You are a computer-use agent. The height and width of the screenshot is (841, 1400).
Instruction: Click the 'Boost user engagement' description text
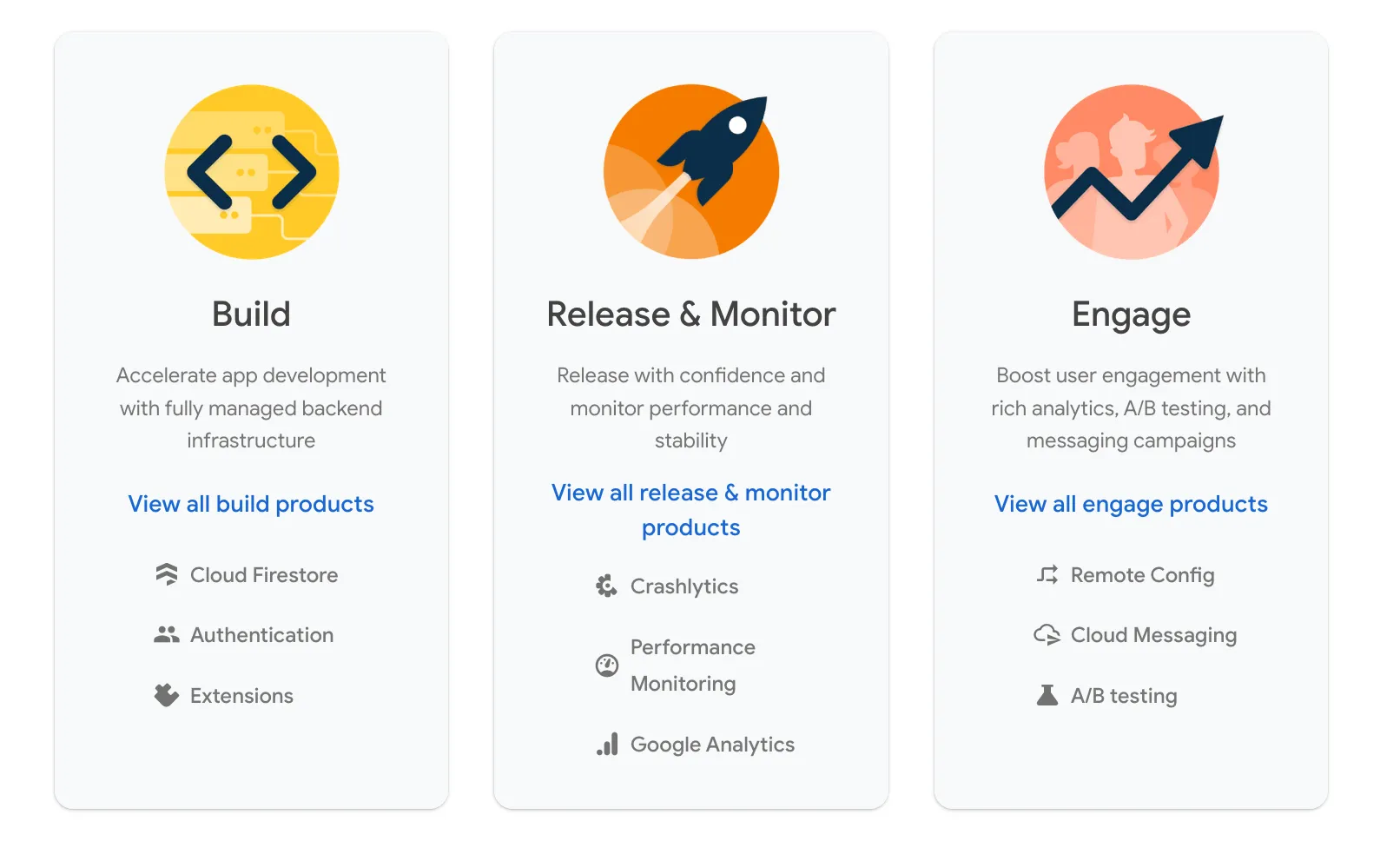(x=1131, y=407)
